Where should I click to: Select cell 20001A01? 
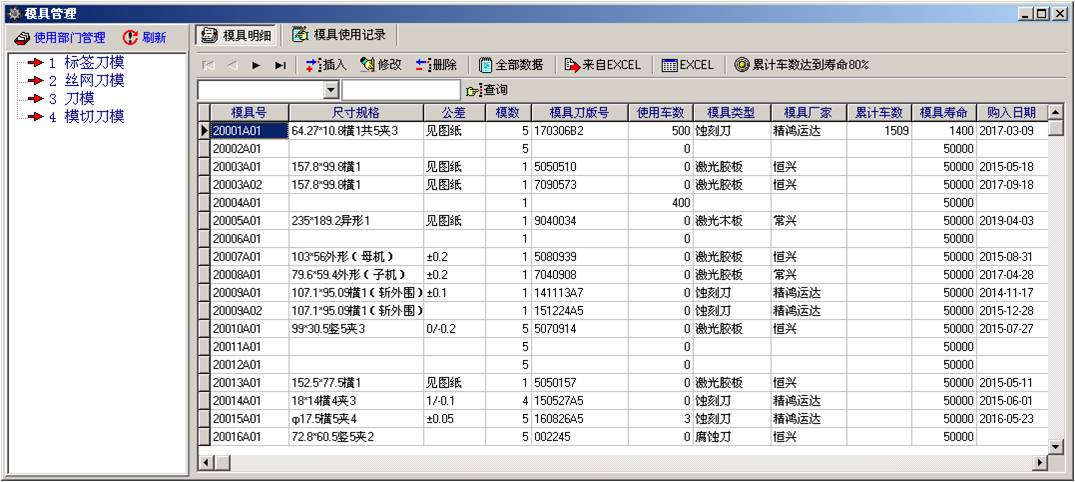(249, 130)
